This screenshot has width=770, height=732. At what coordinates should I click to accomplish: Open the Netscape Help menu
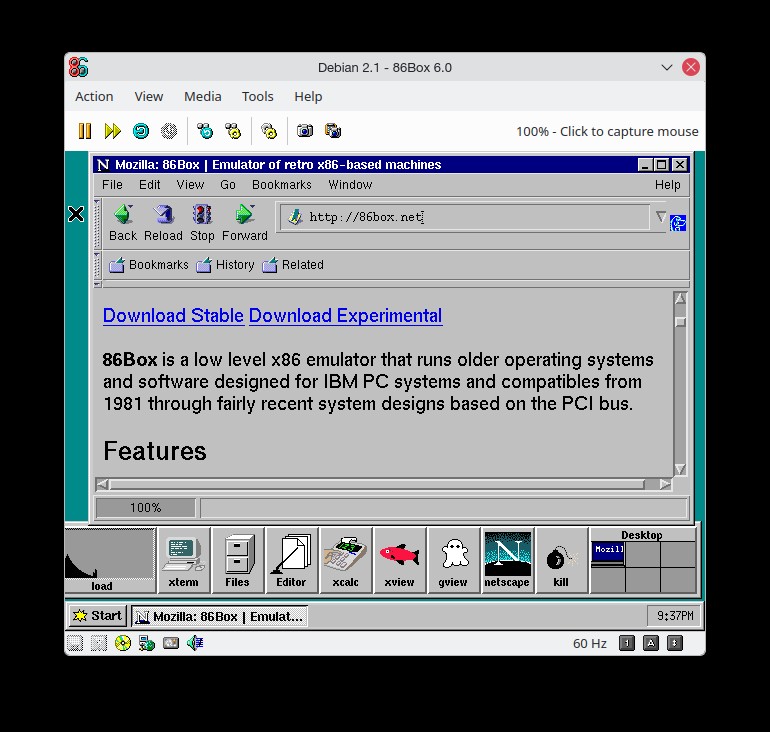(x=667, y=185)
